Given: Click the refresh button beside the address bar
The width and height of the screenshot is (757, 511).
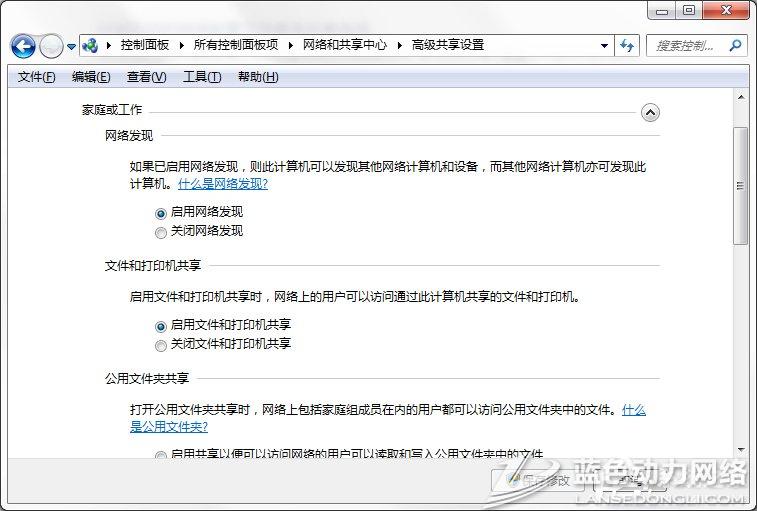Looking at the screenshot, I should coord(628,45).
